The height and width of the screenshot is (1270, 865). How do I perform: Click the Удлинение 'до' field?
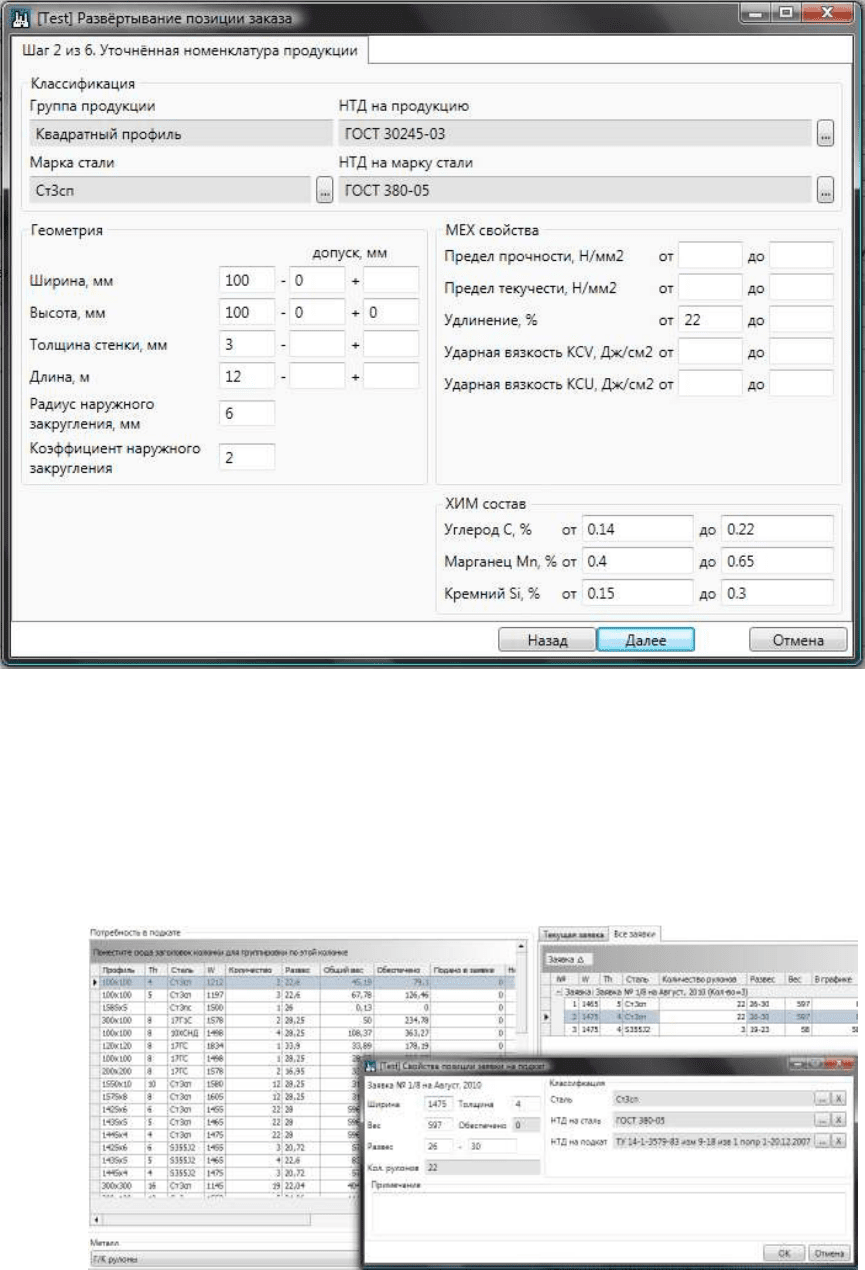[x=801, y=320]
